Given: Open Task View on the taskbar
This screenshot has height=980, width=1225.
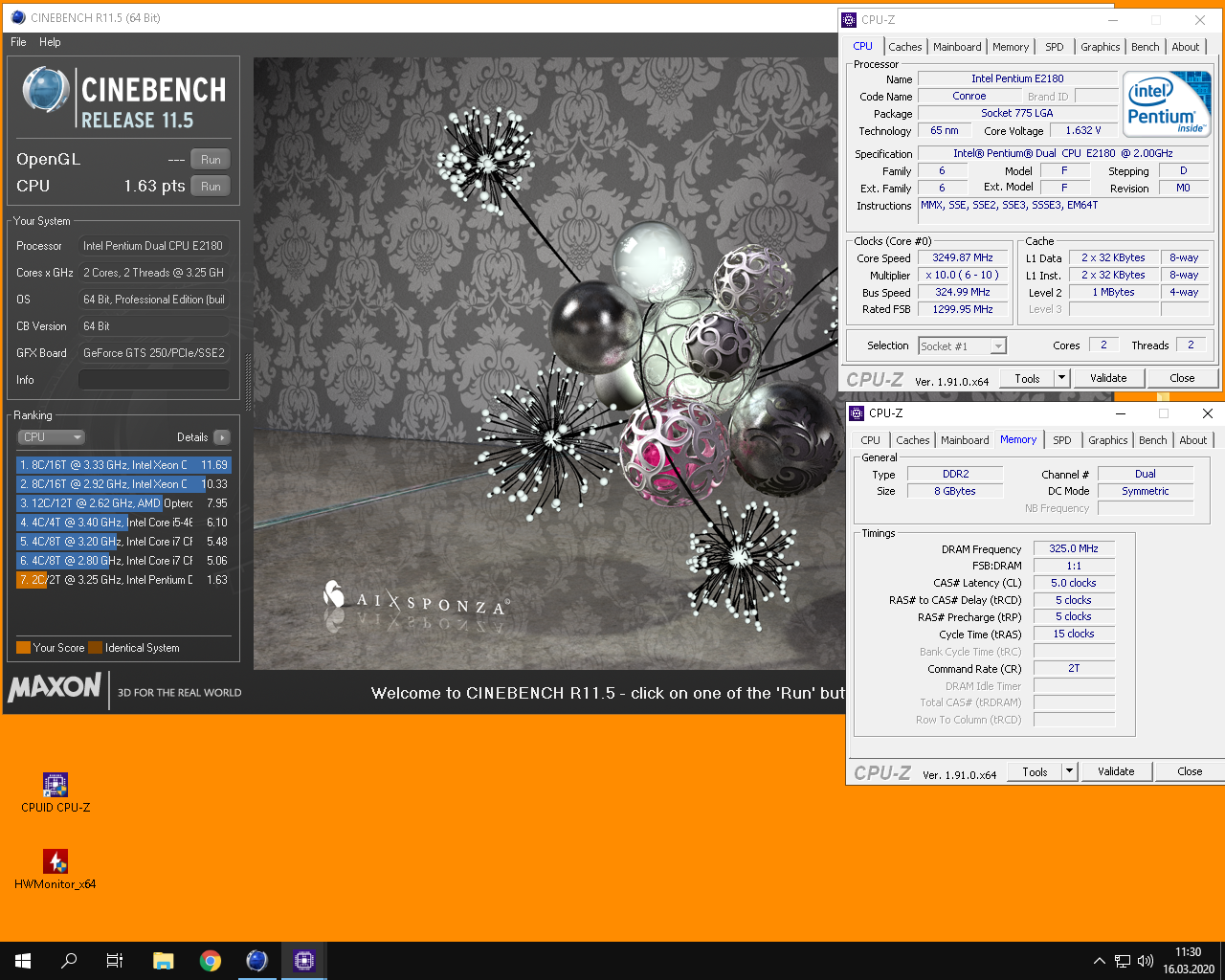Looking at the screenshot, I should 115,961.
